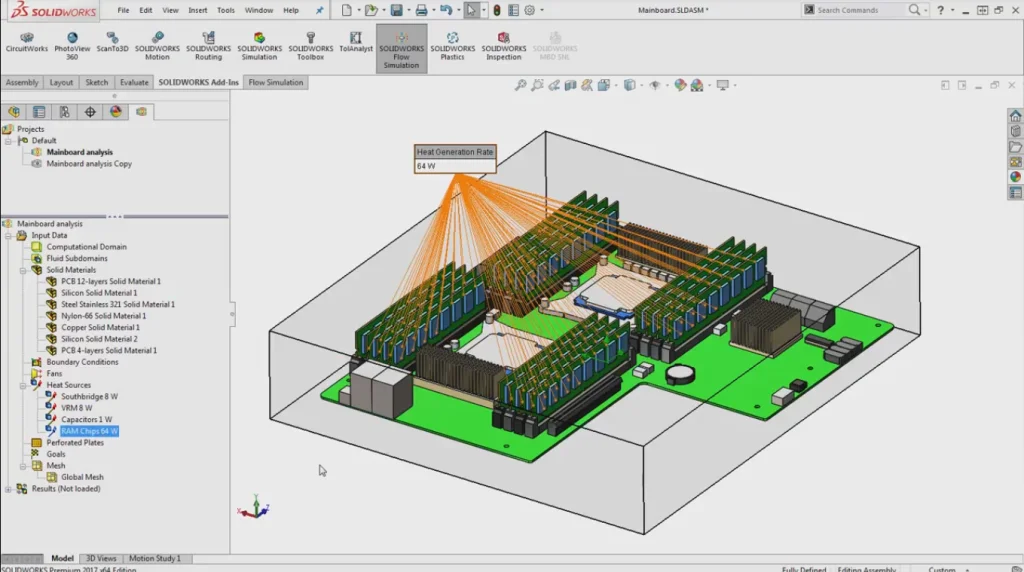Collapse the Heat Sources node
Image resolution: width=1024 pixels, height=572 pixels.
tap(23, 385)
